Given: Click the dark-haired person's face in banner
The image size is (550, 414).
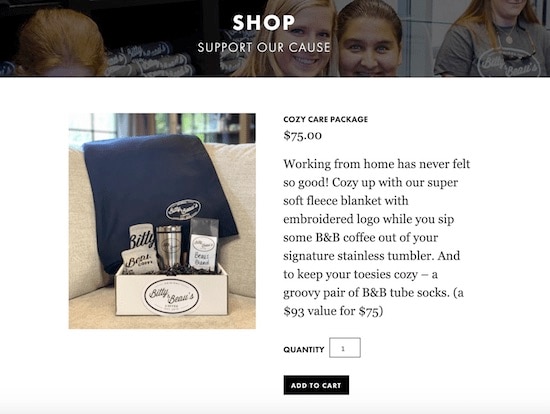Looking at the screenshot, I should [370, 47].
